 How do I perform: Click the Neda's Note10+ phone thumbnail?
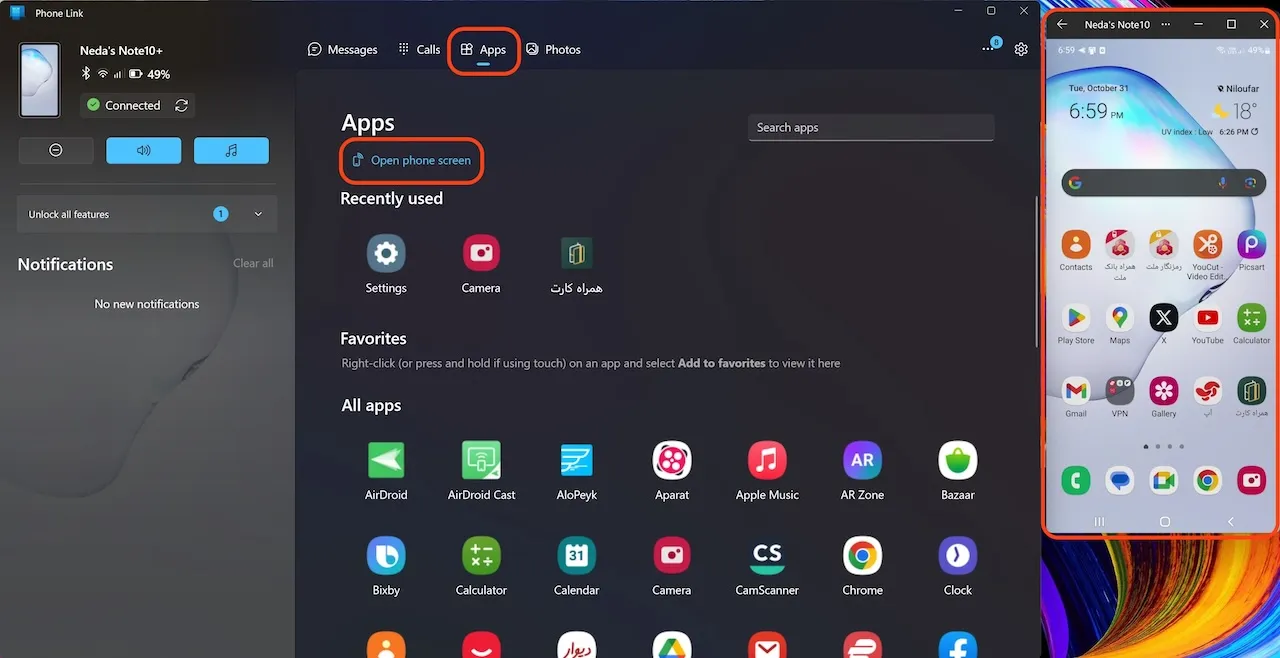40,79
